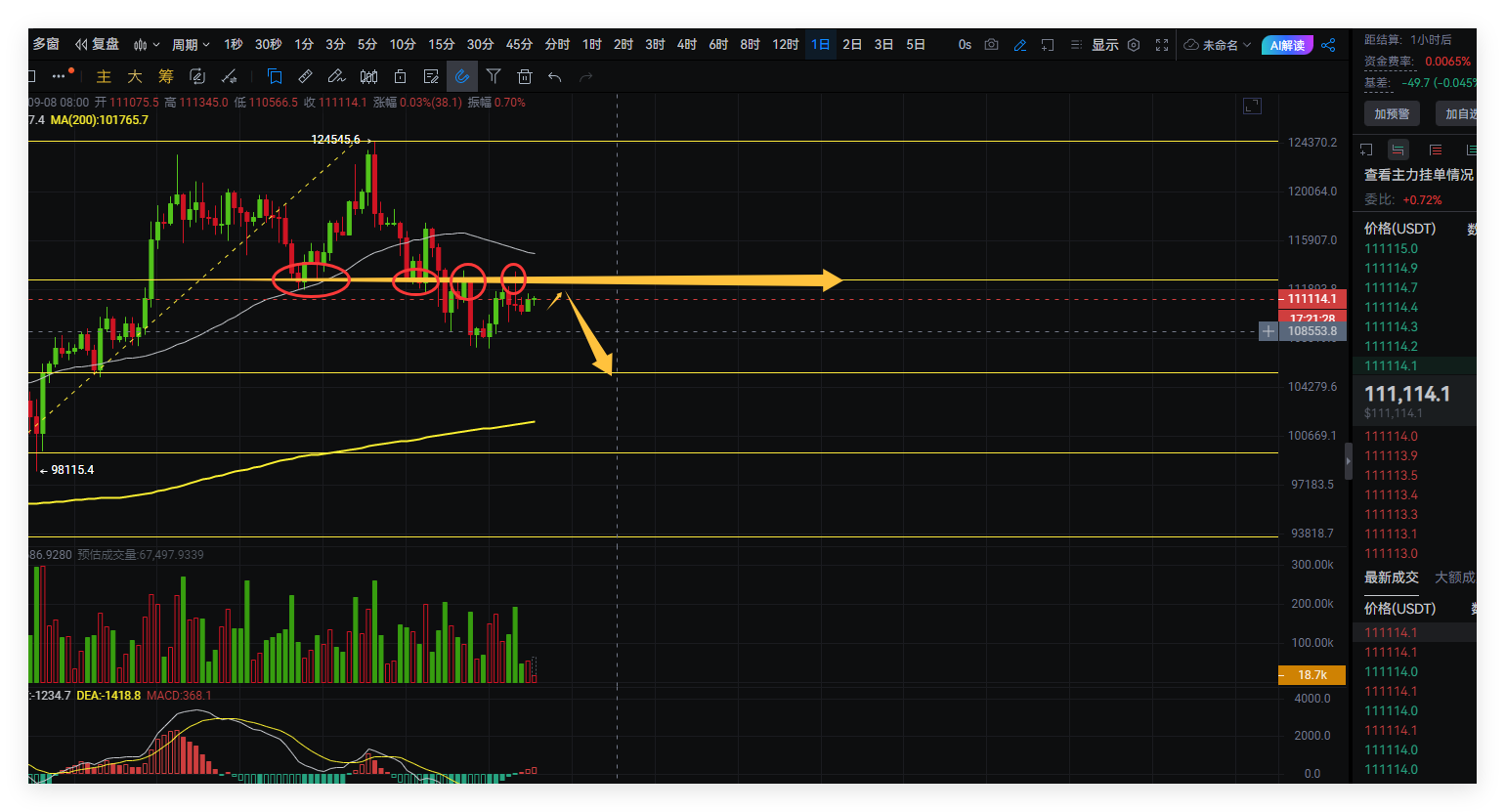Open the settings hexagon icon
Image resolution: width=1505 pixels, height=812 pixels.
click(x=1134, y=45)
